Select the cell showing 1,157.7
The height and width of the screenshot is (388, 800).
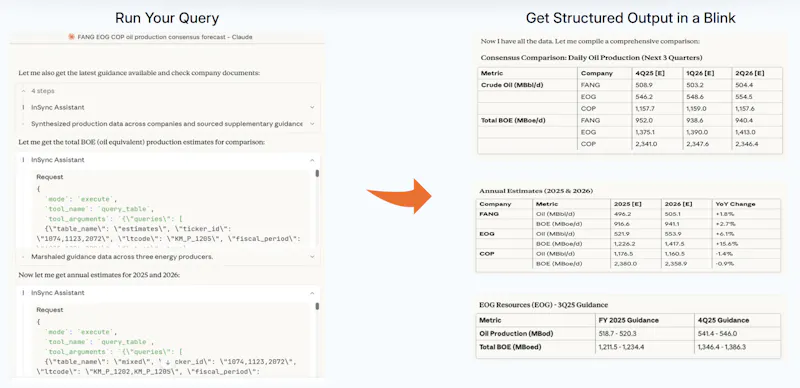click(x=657, y=109)
